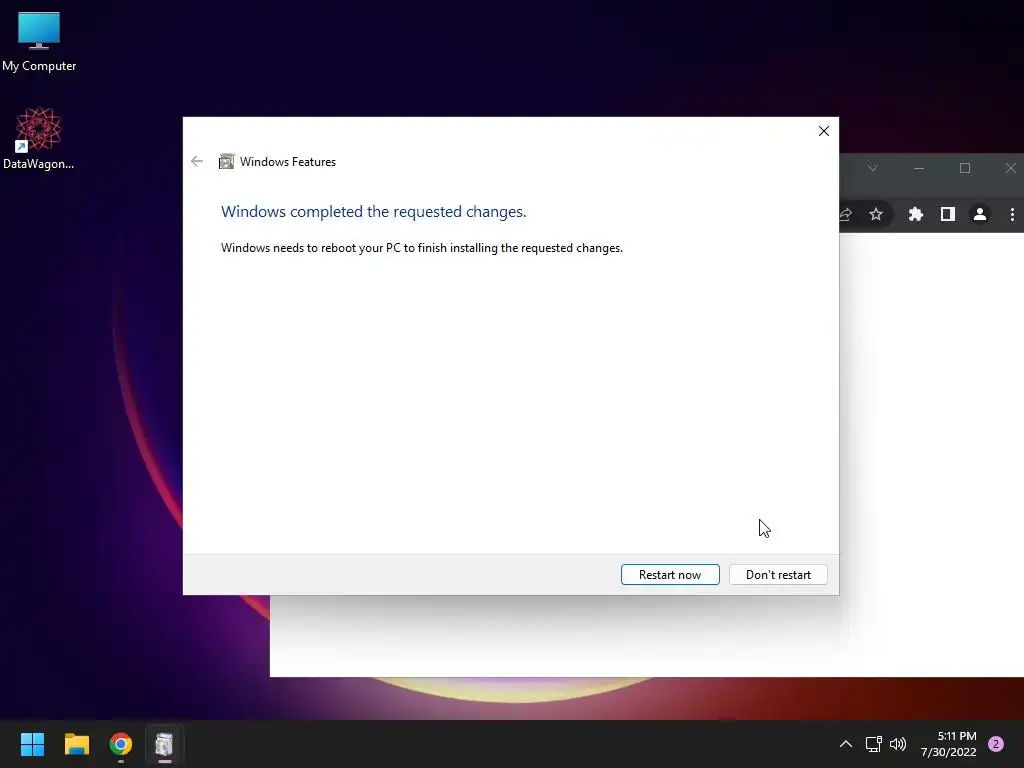Open the network status tray icon
The width and height of the screenshot is (1024, 768).
coord(873,744)
